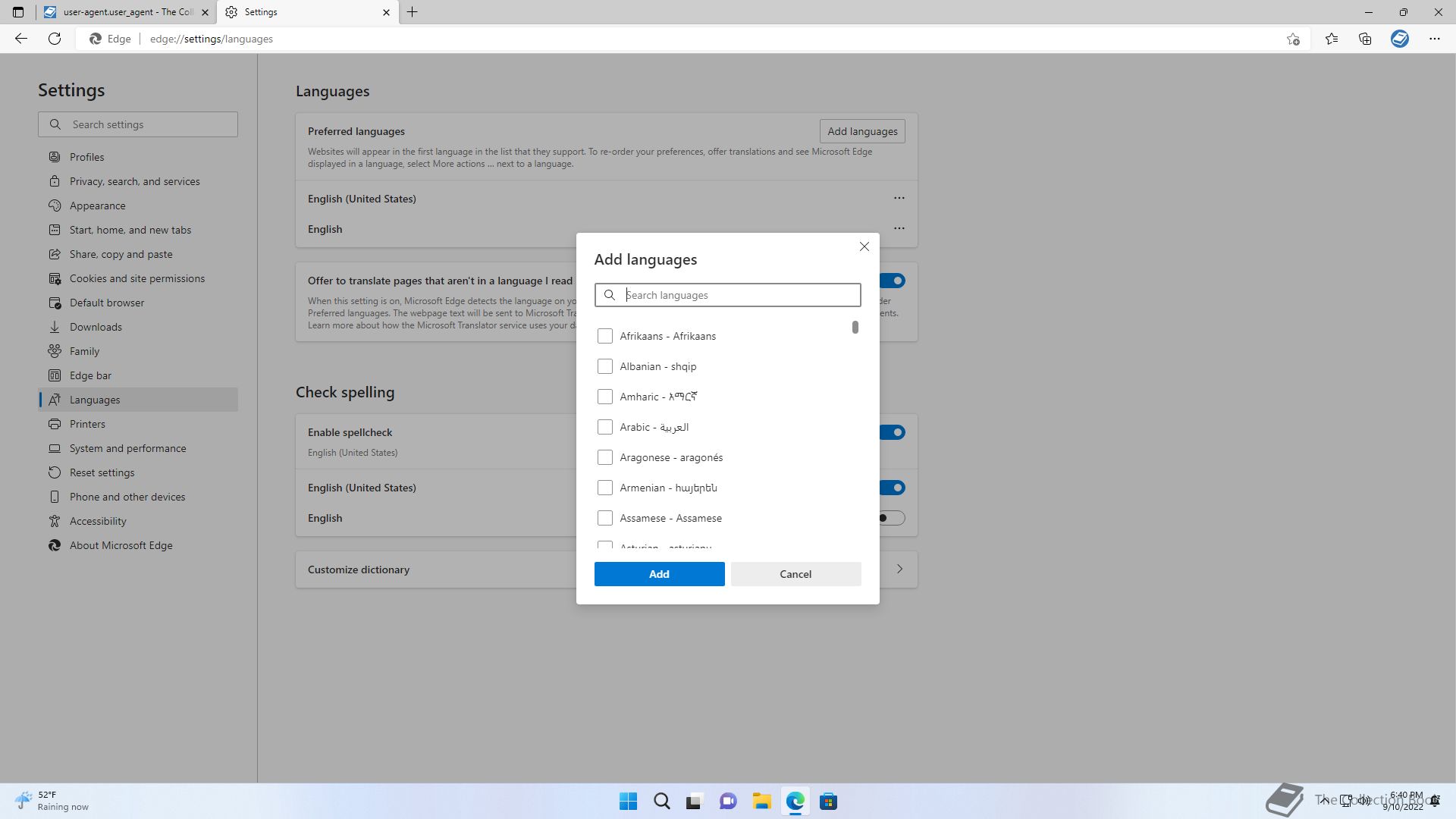Image resolution: width=1456 pixels, height=819 pixels.
Task: Open Edge Settings and more menu
Action: coord(1434,39)
